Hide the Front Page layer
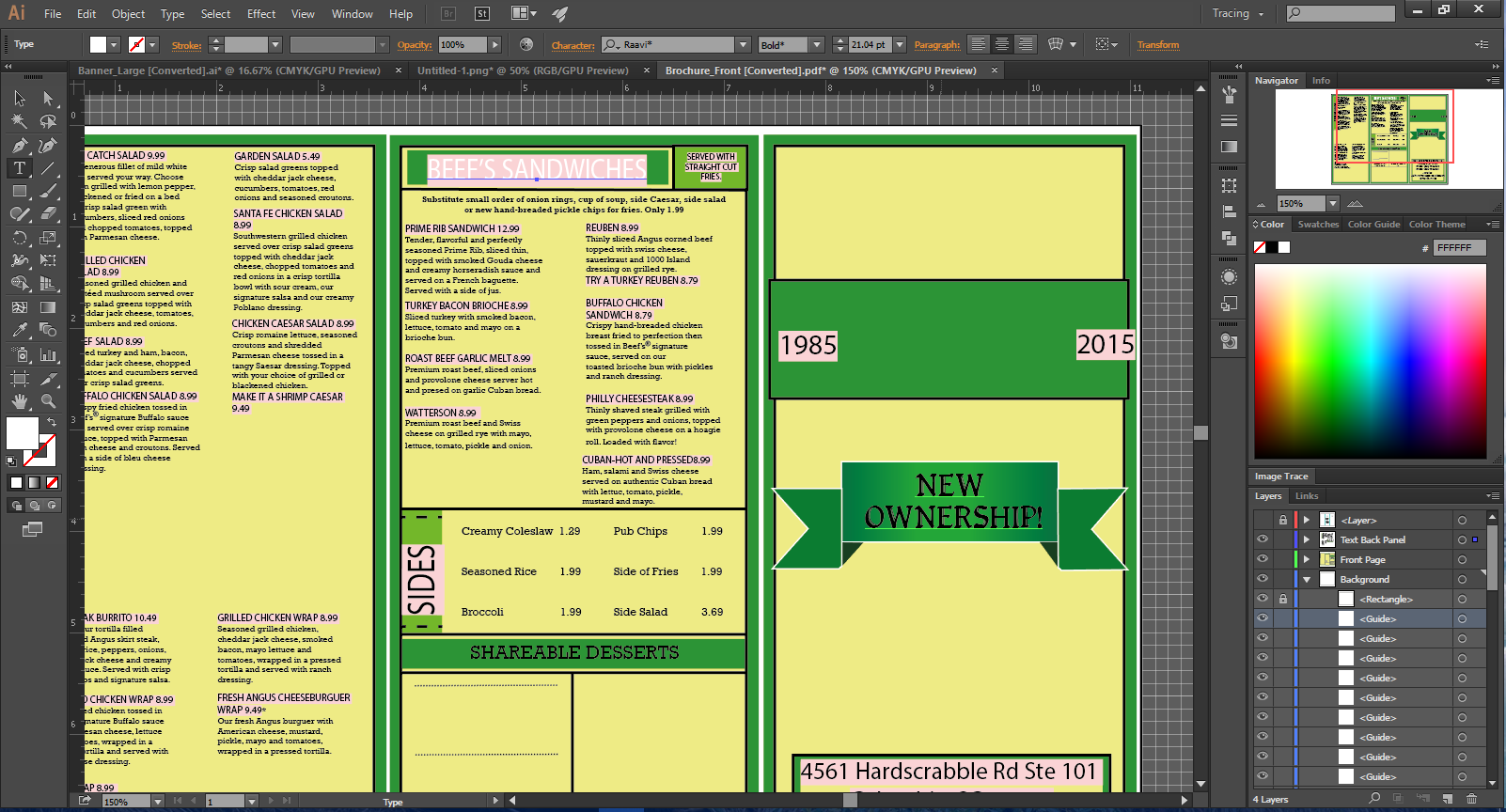This screenshot has width=1506, height=812. (x=1263, y=559)
